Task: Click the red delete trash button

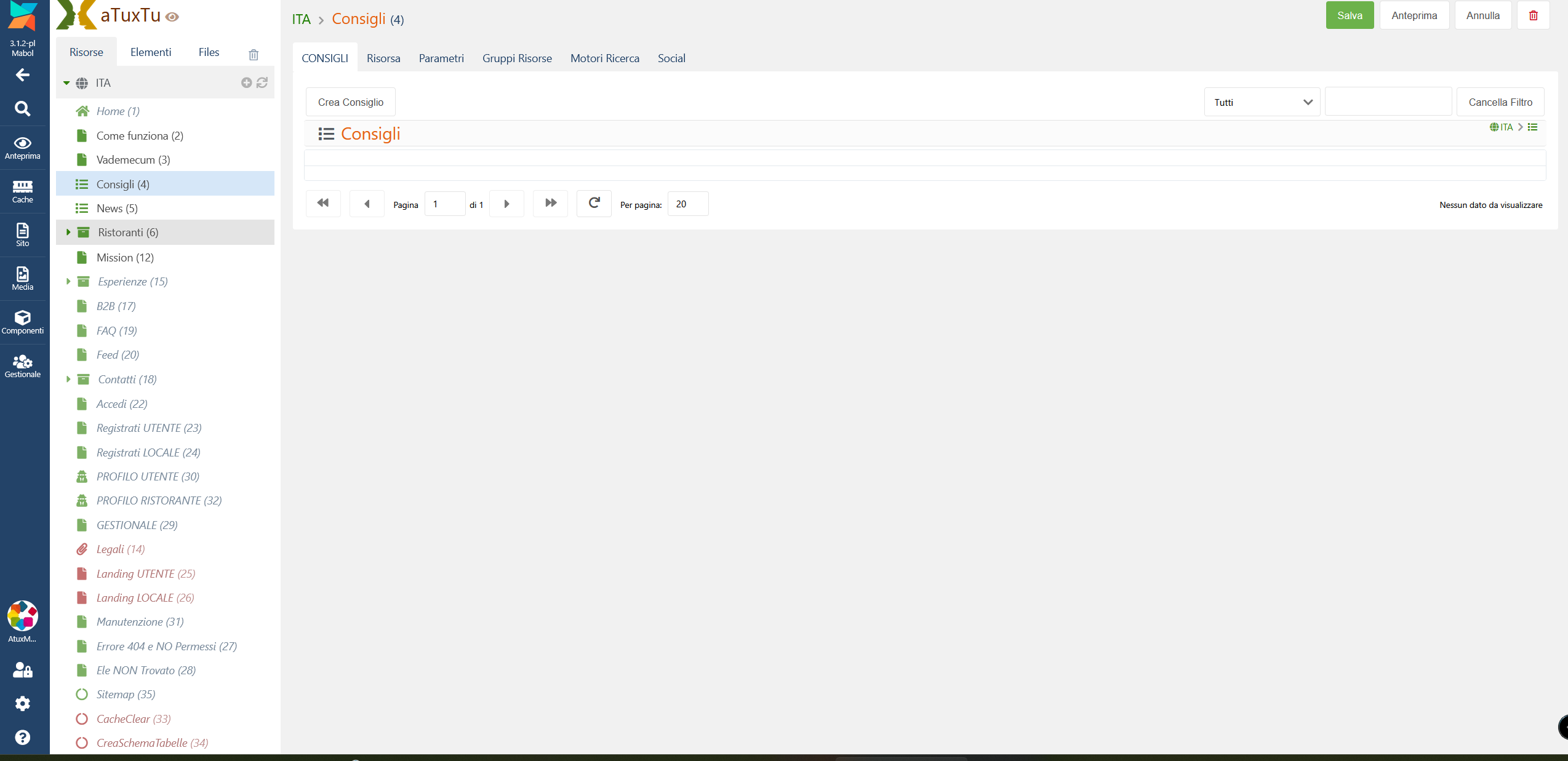Action: coord(1533,15)
